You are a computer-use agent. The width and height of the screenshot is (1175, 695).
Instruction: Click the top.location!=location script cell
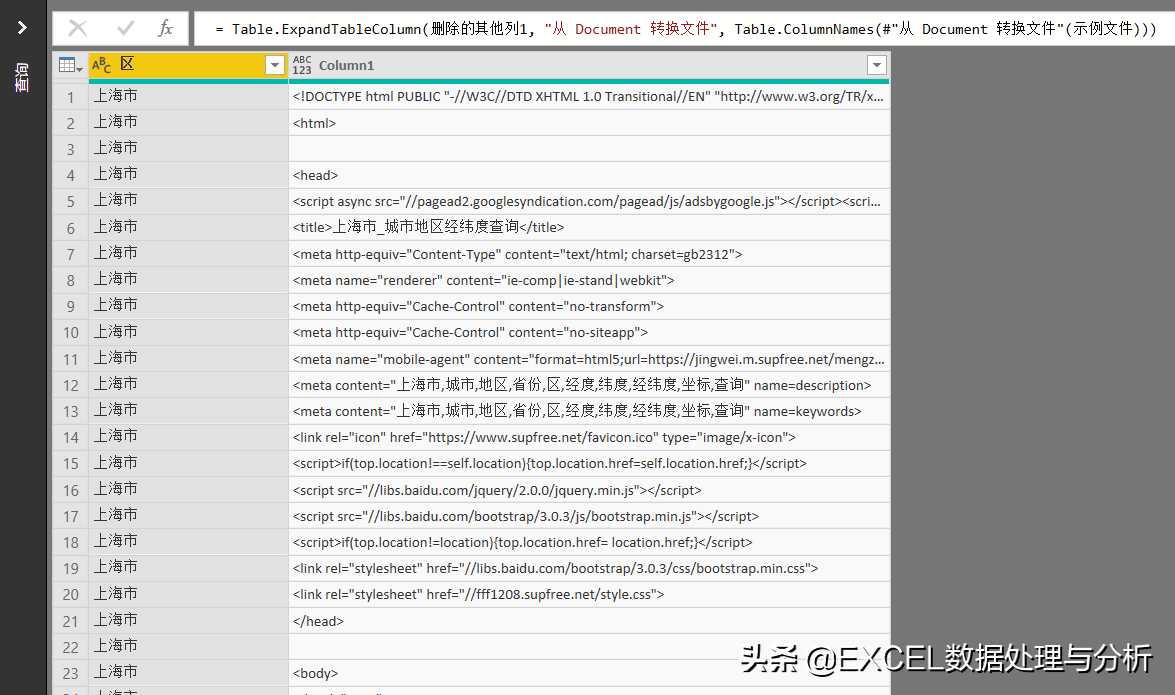pyautogui.click(x=589, y=543)
